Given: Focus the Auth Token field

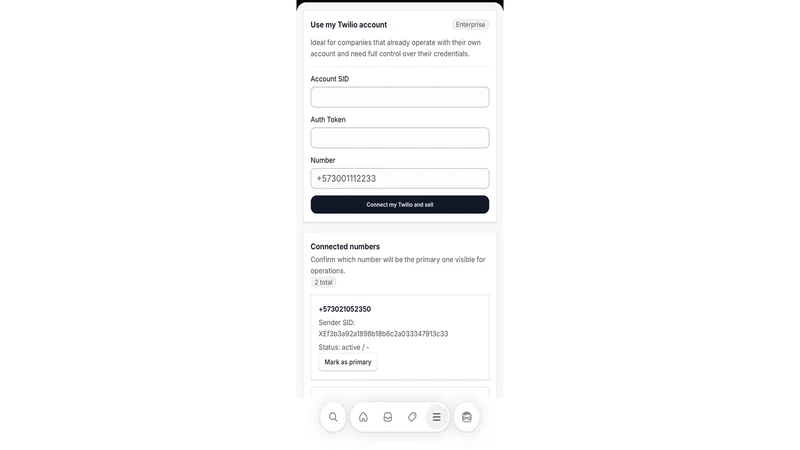Looking at the screenshot, I should coord(399,138).
